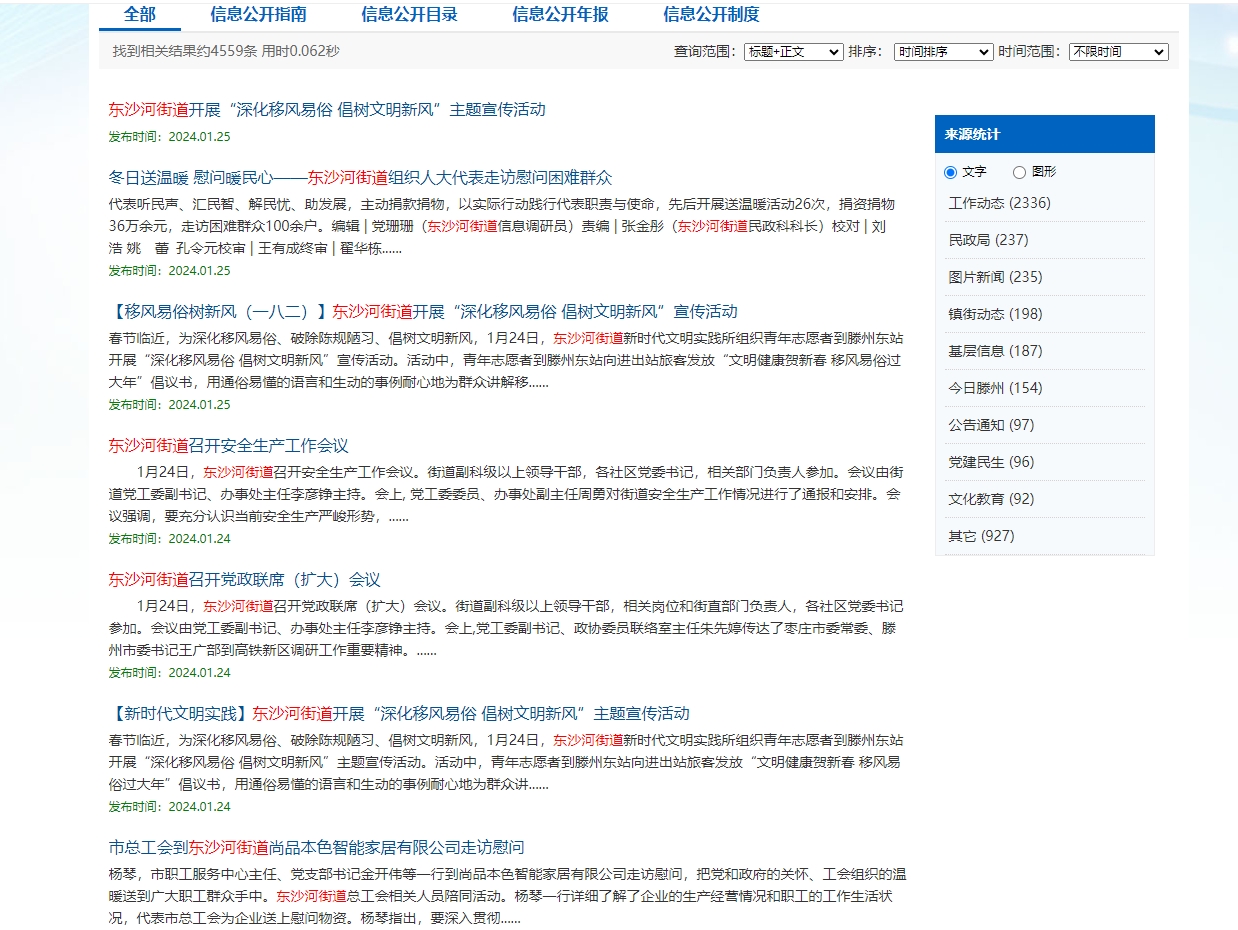
Task: Open the 冬日送温暖 慰问暖民心 article
Action: point(360,178)
